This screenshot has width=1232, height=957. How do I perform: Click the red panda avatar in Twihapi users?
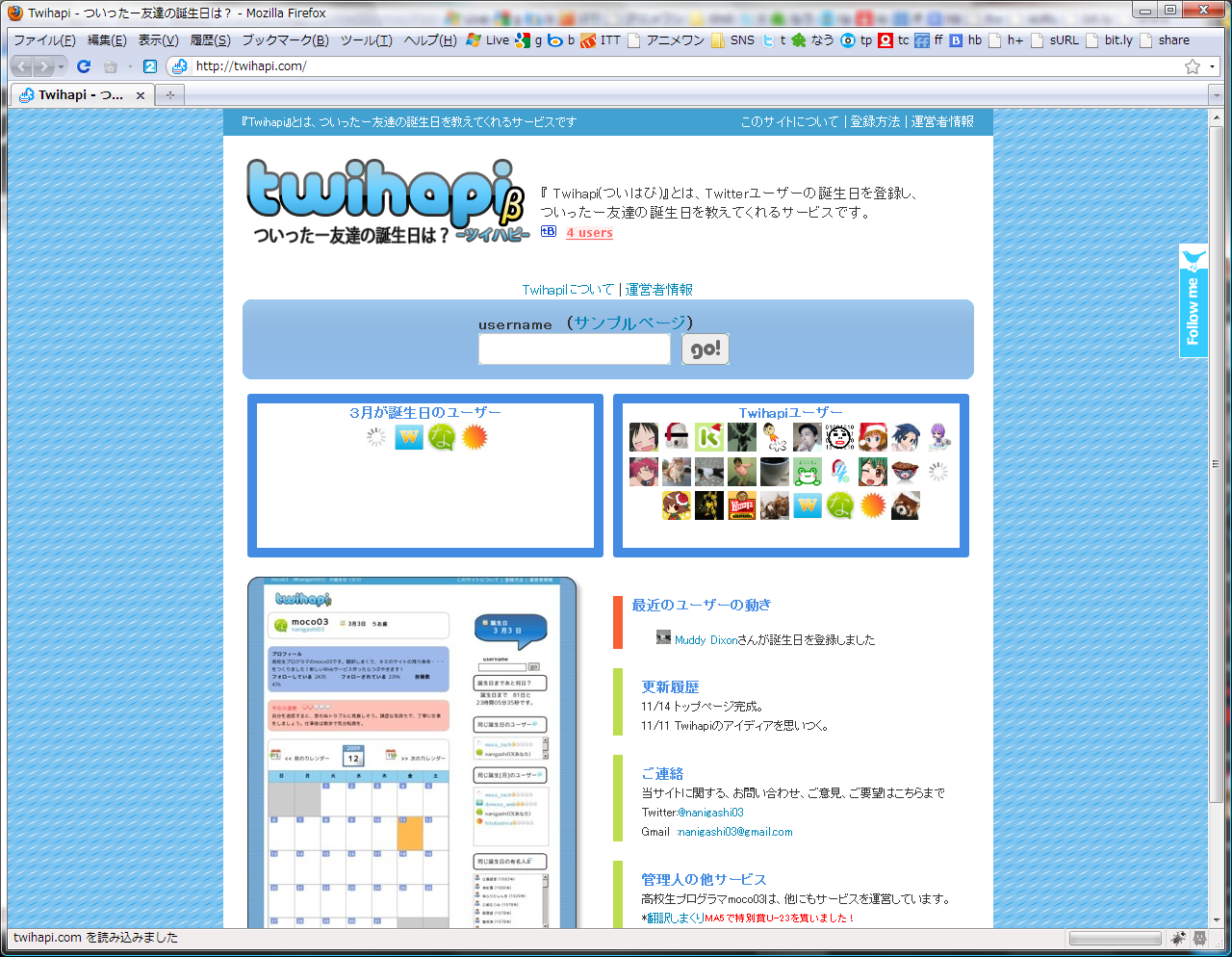point(906,505)
